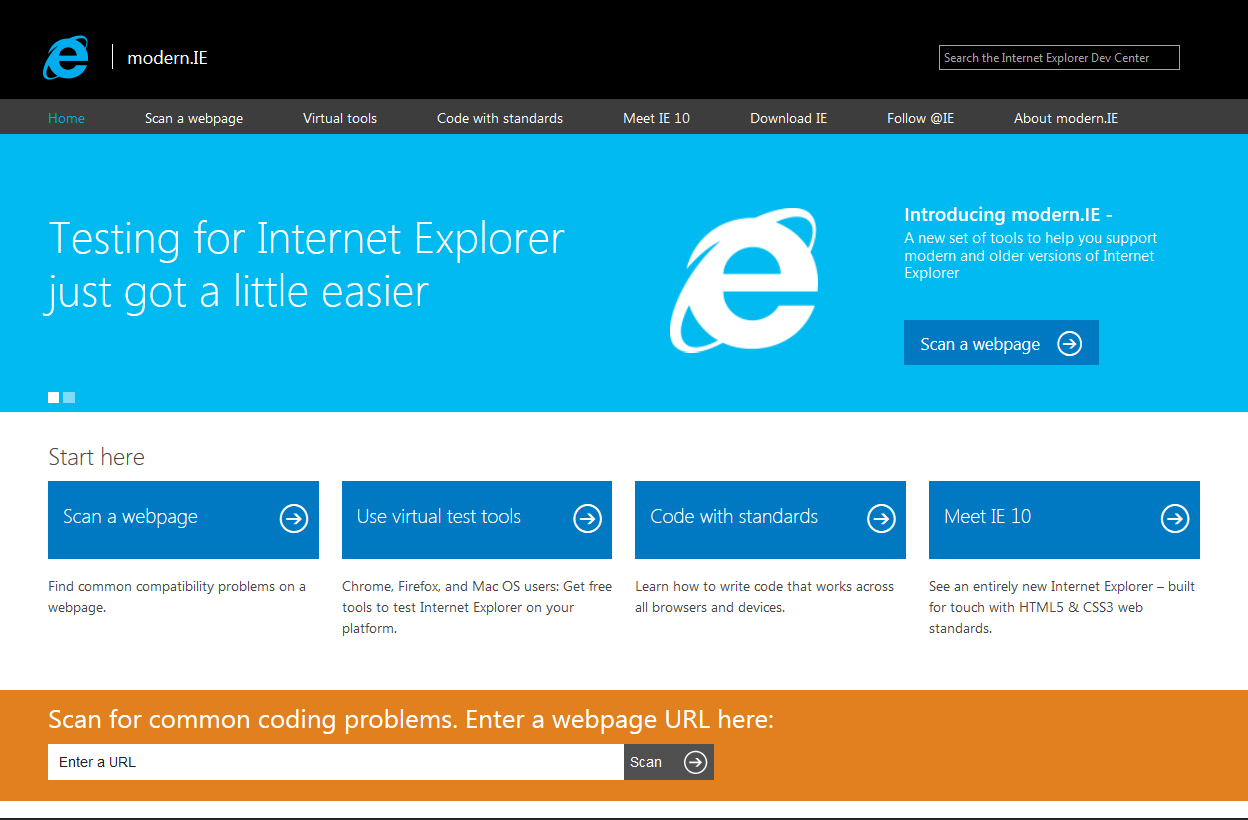Screen dimensions: 1248x820
Task: Click the arrow icon on the Code with standards tile
Action: click(x=881, y=518)
